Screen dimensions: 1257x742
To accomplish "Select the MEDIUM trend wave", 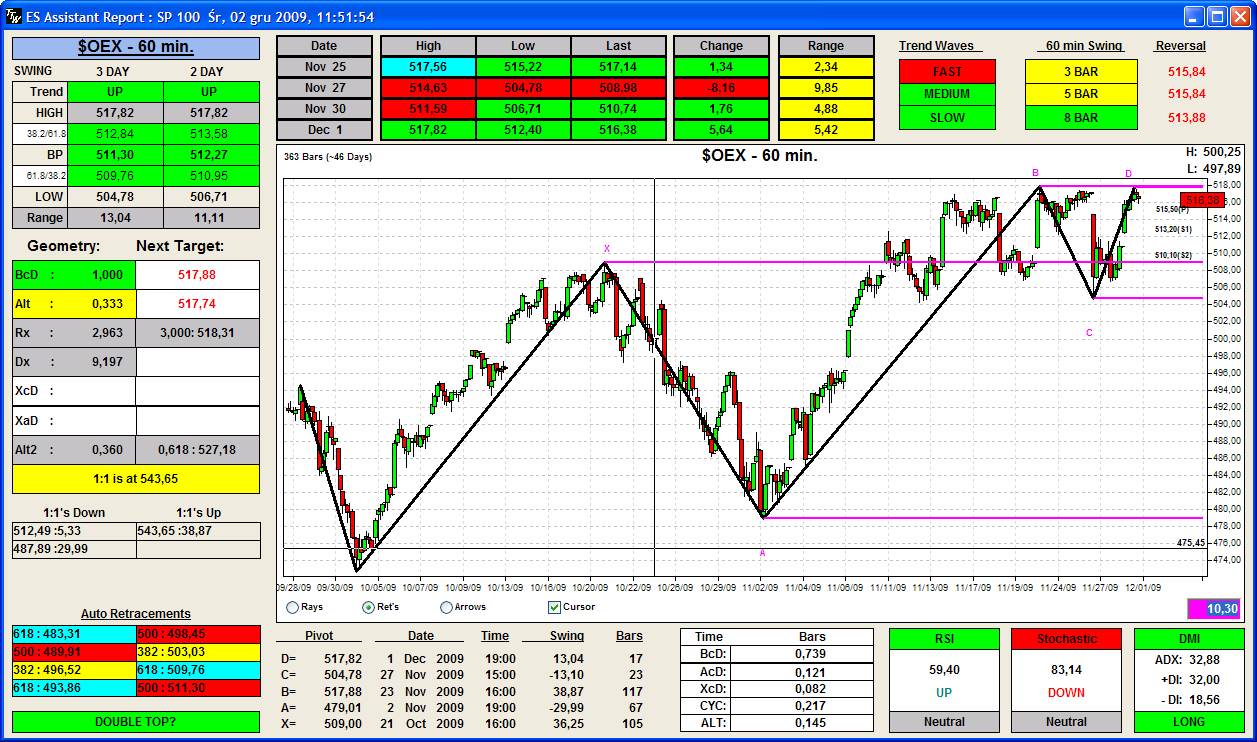I will [x=947, y=94].
